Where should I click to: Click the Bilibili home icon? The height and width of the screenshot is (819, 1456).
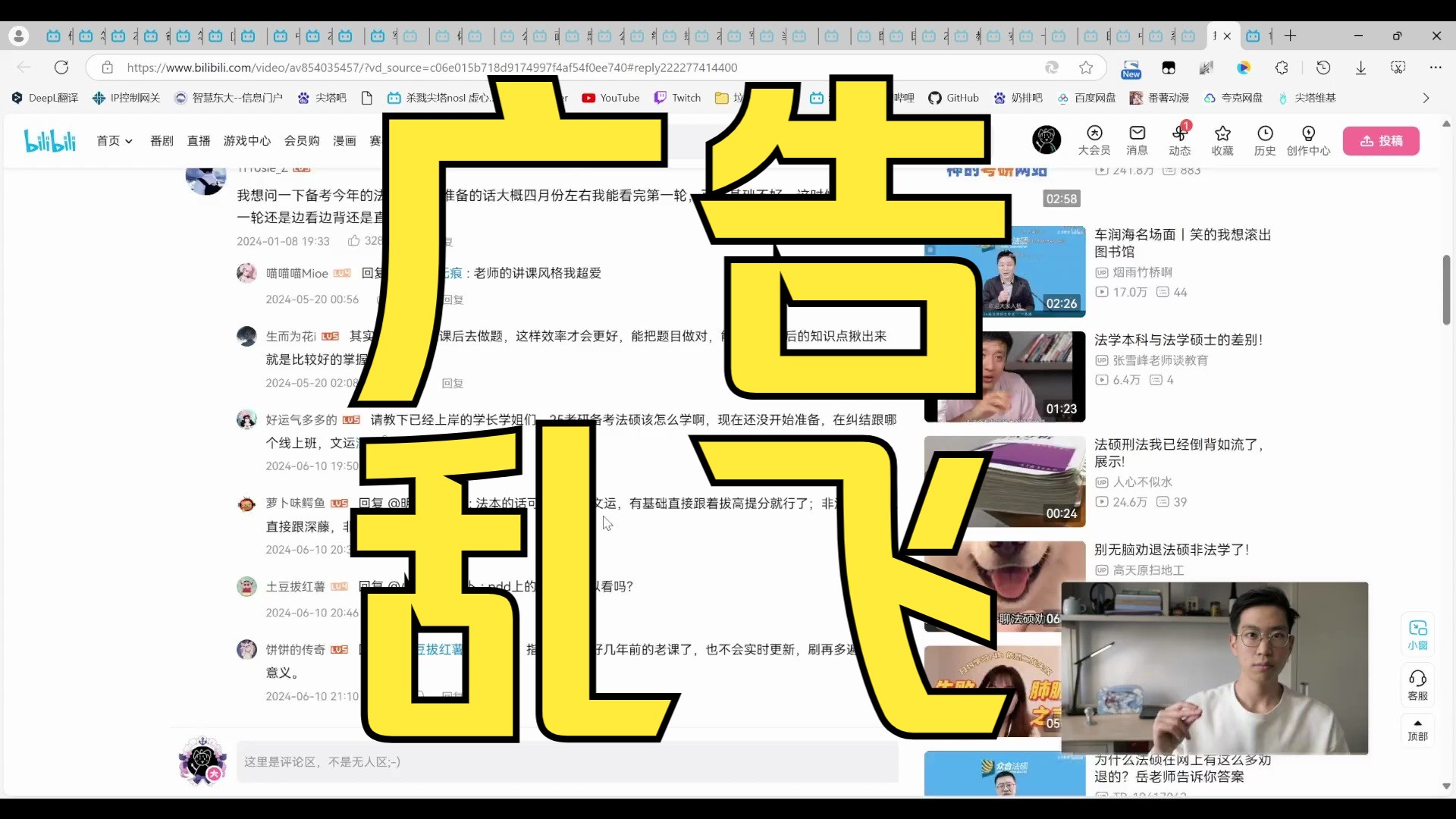(x=50, y=140)
